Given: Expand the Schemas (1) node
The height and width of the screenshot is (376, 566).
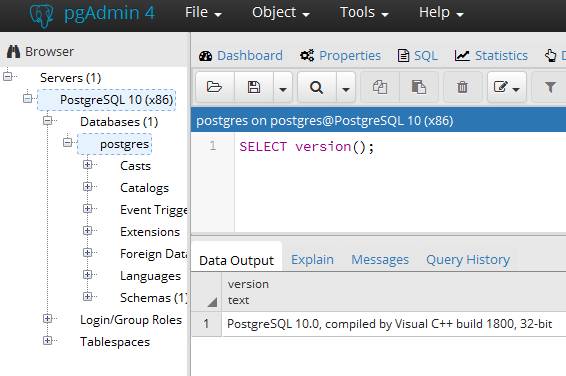Looking at the screenshot, I should [x=88, y=297].
